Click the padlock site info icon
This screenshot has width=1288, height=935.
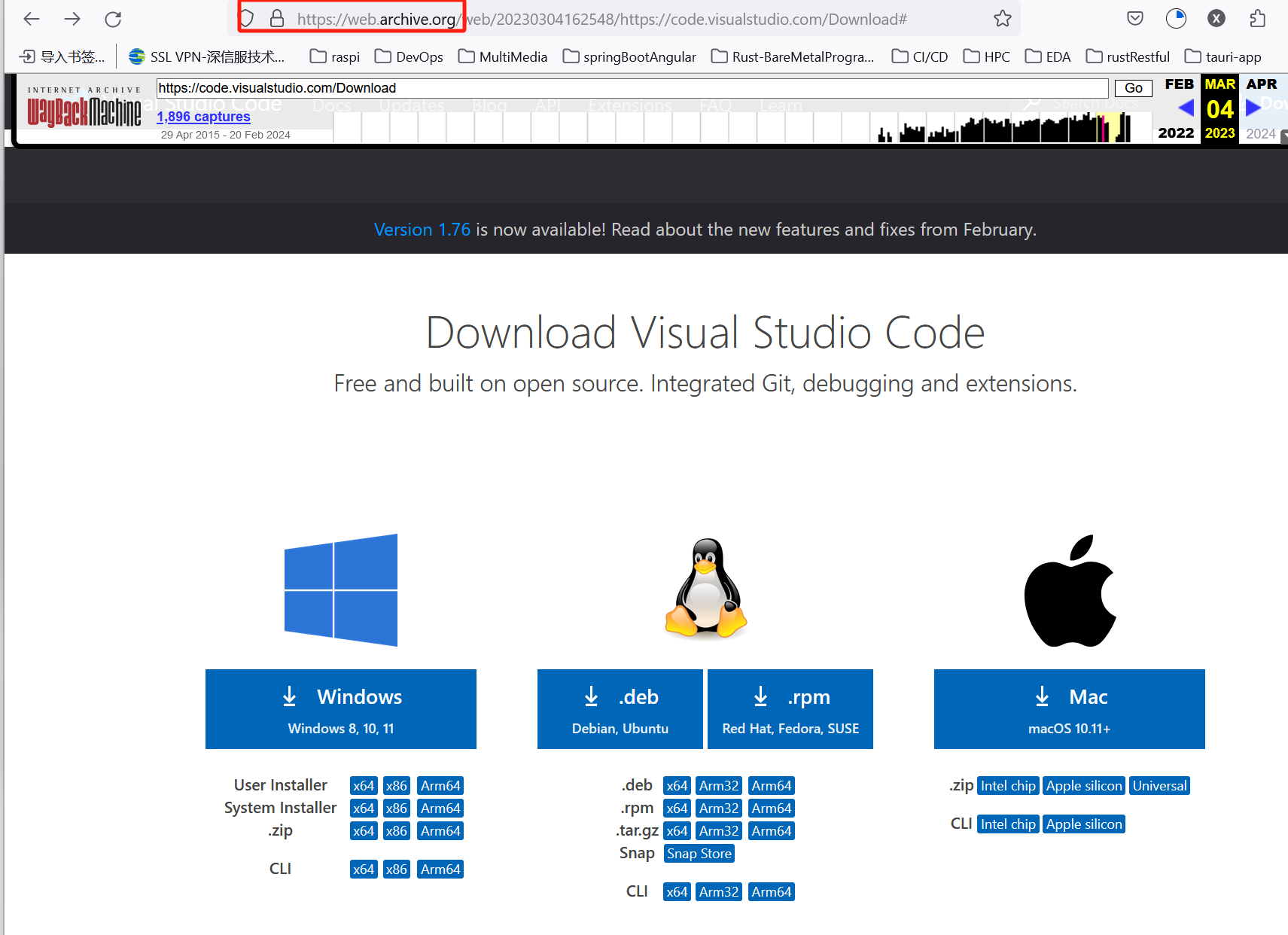click(x=277, y=19)
